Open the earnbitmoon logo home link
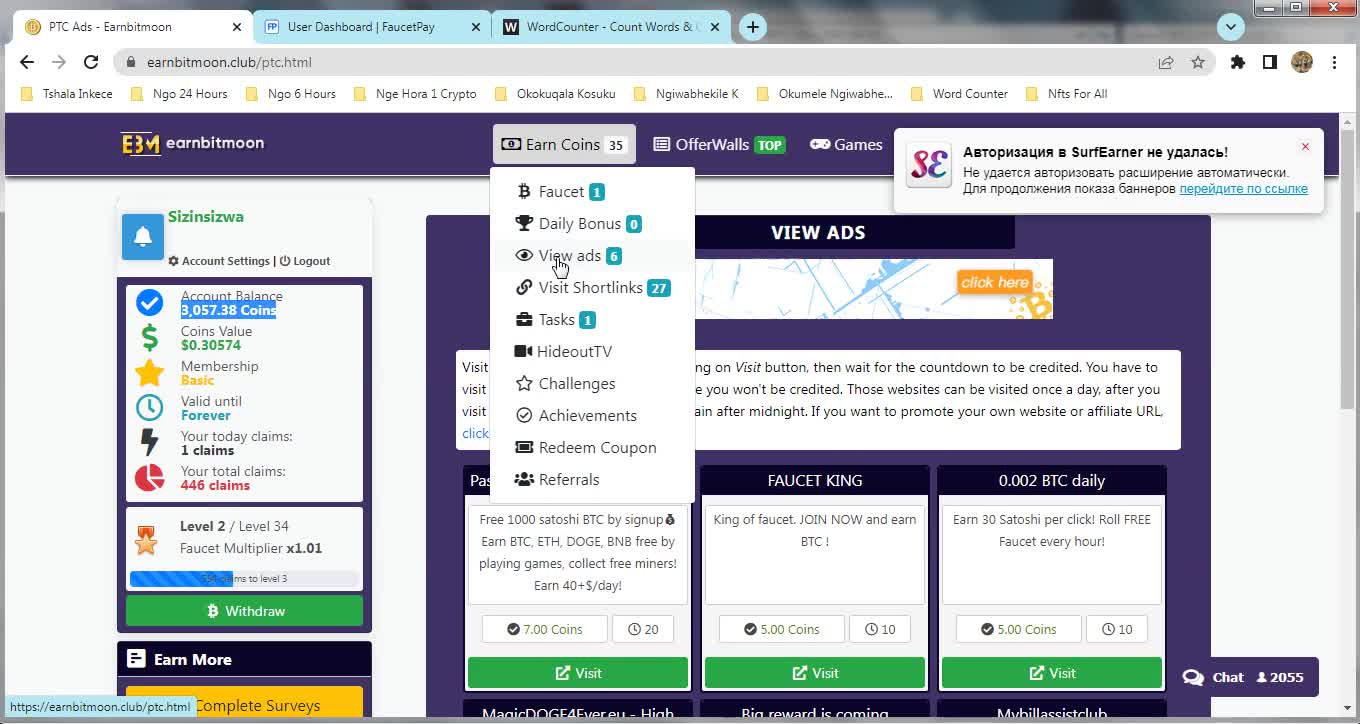 193,143
